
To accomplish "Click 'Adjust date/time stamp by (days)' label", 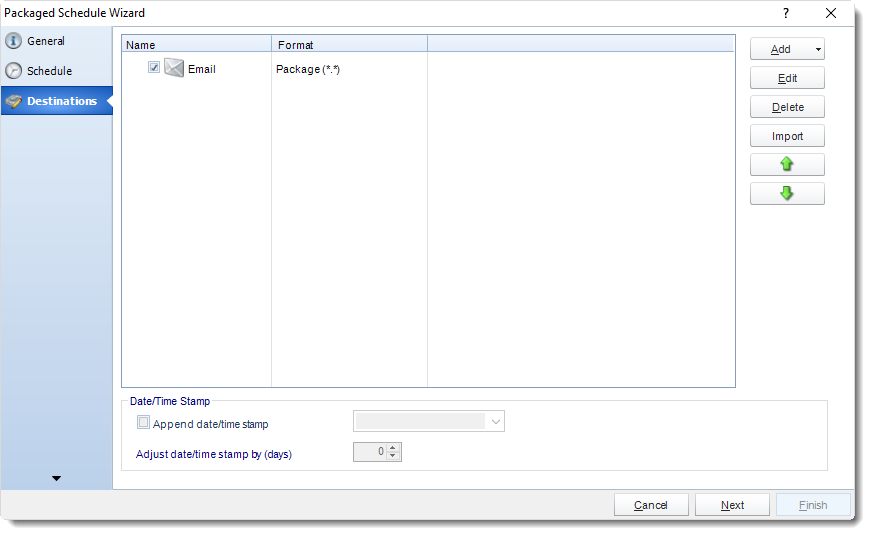I will tap(214, 454).
